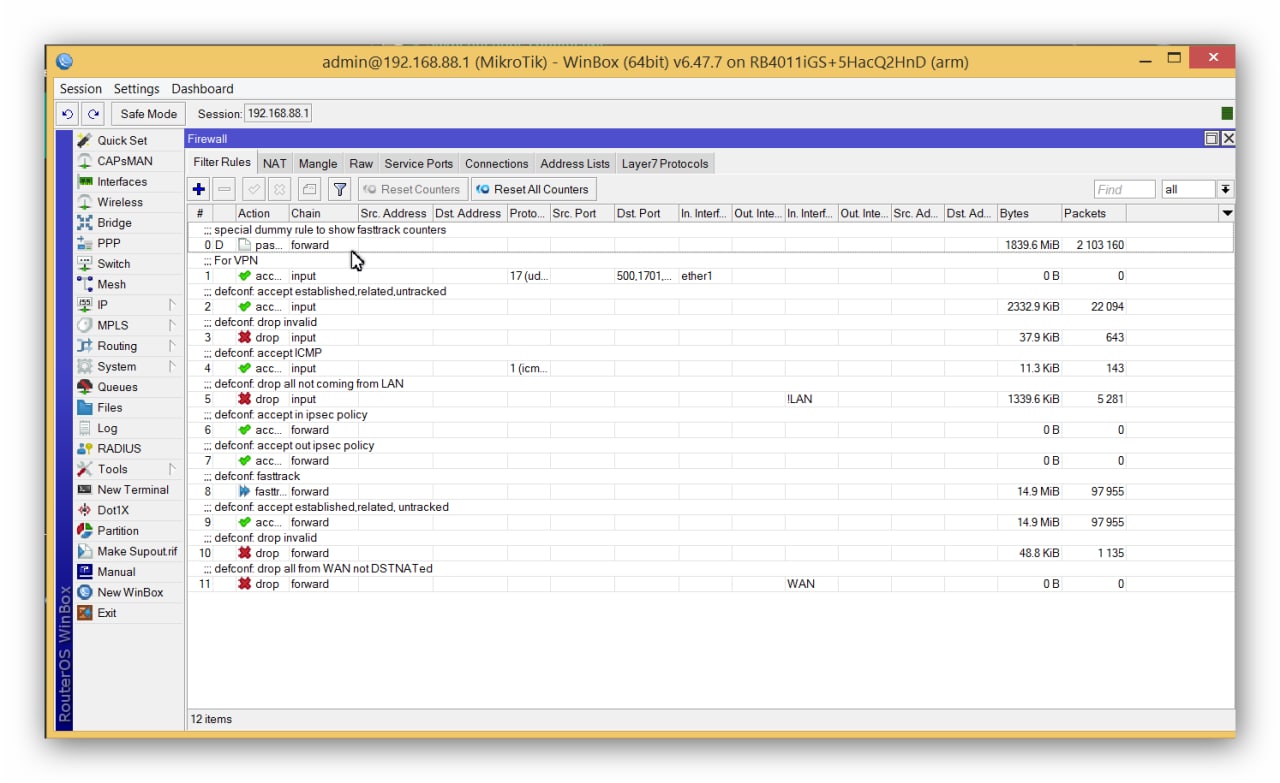Click Exit in the sidebar

pyautogui.click(x=106, y=613)
